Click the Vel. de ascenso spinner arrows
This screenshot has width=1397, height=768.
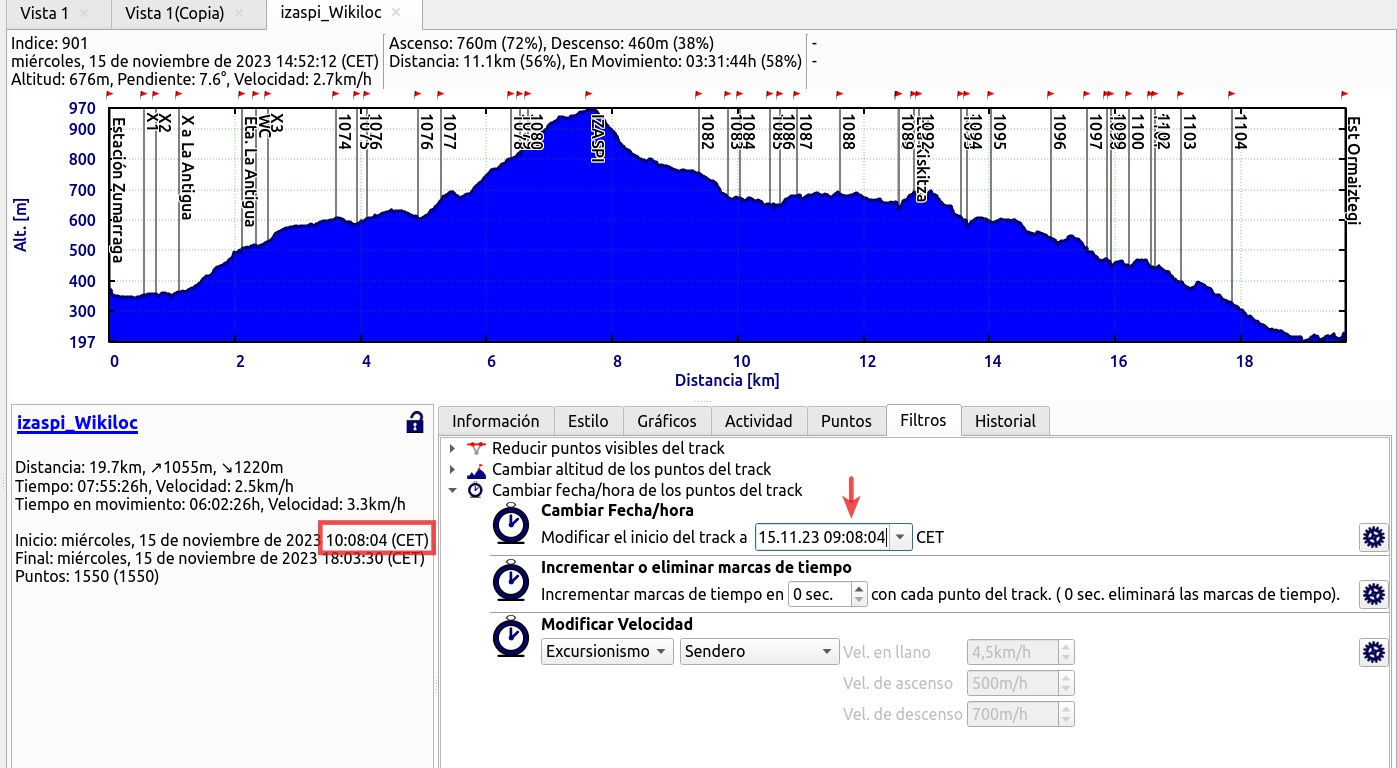pyautogui.click(x=1066, y=683)
